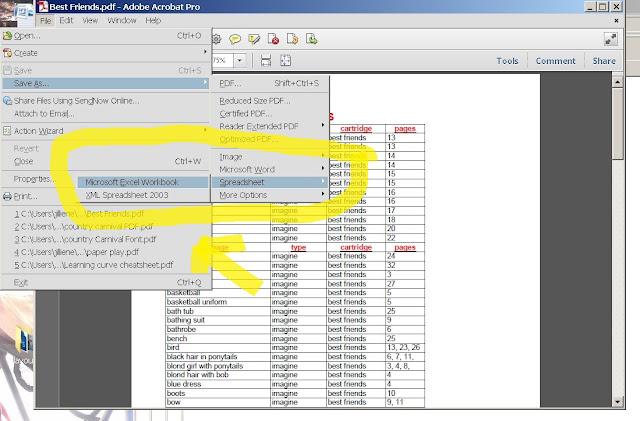
Task: Expand the Reader Extended PDF submenu
Action: point(269,126)
